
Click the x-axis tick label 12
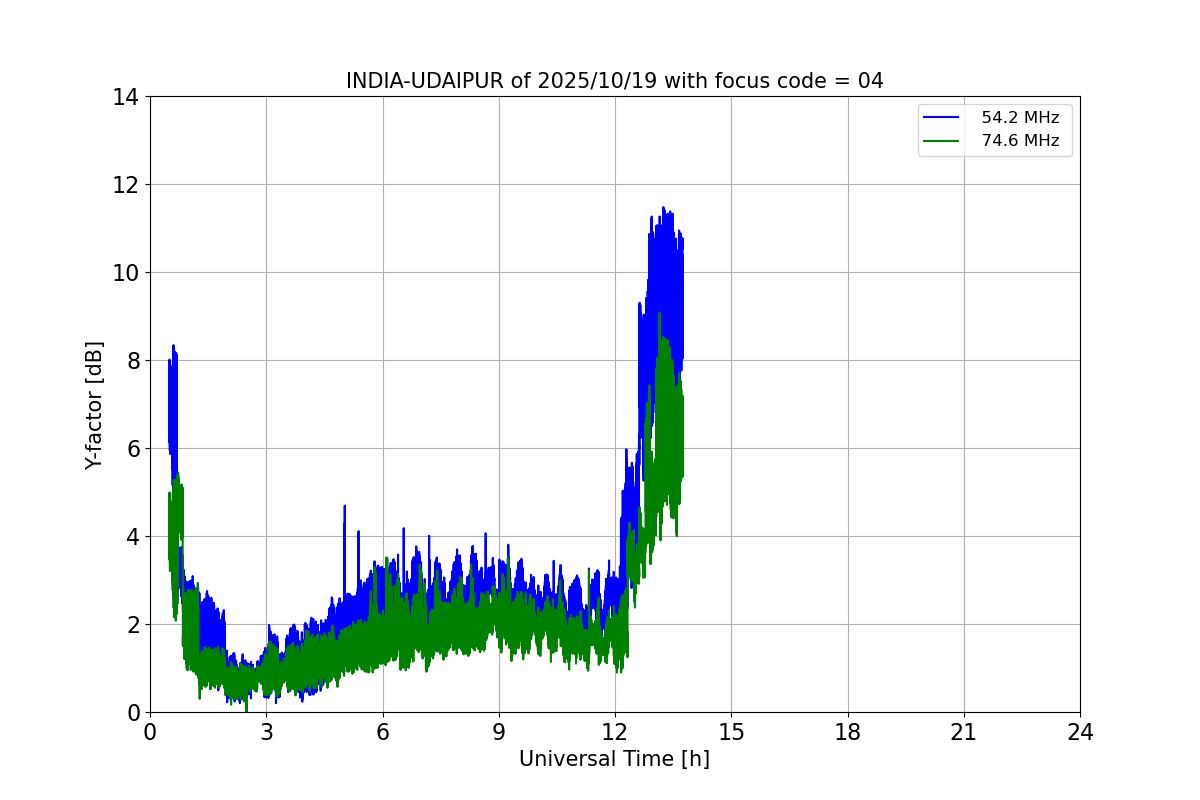(x=615, y=732)
